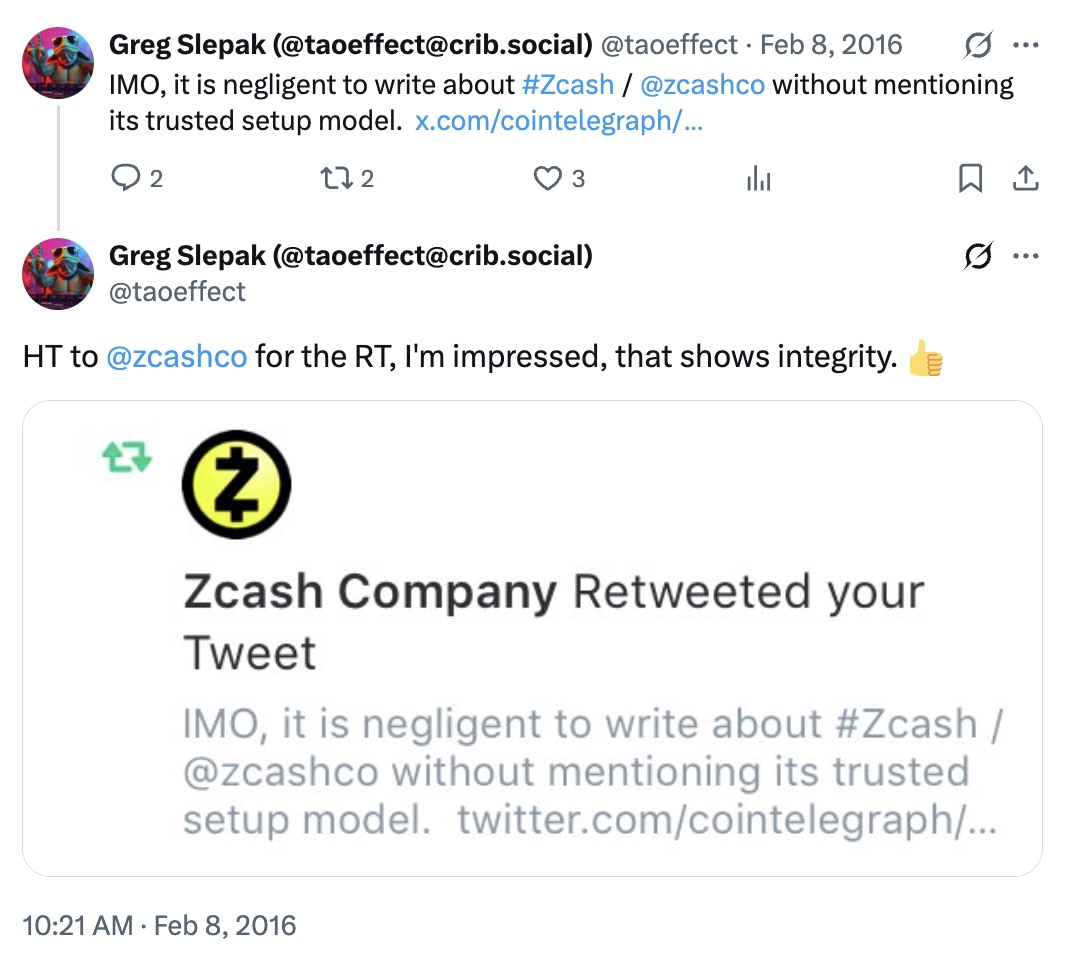The image size is (1072, 970).
Task: View analytics icon on first tweet
Action: [x=758, y=179]
